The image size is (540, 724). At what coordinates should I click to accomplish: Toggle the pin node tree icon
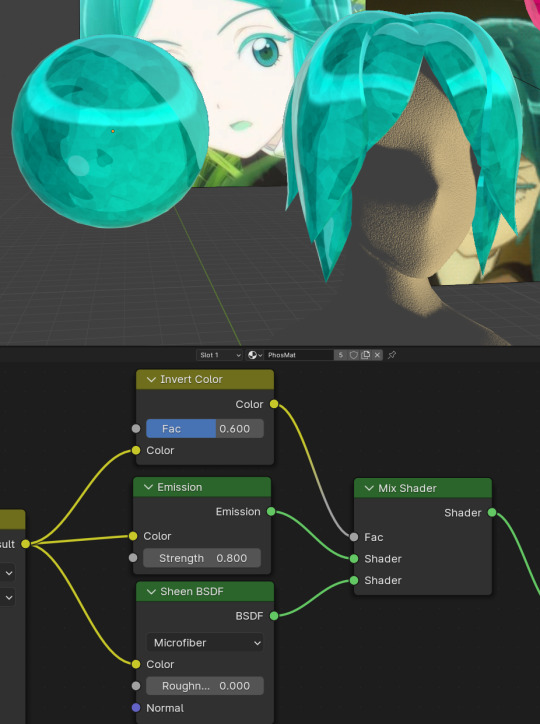point(392,355)
